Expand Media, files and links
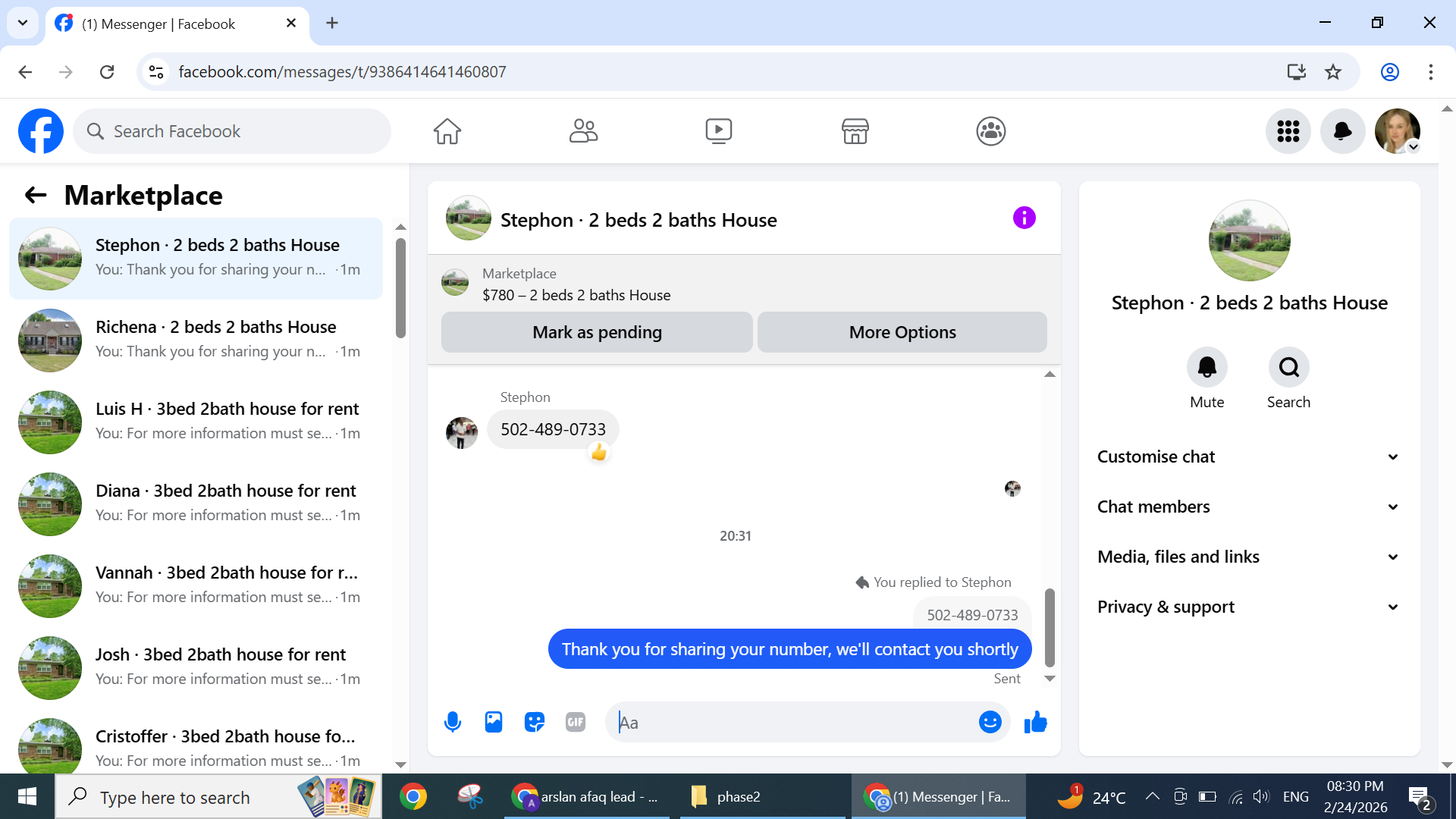The height and width of the screenshot is (819, 1456). [x=1248, y=557]
